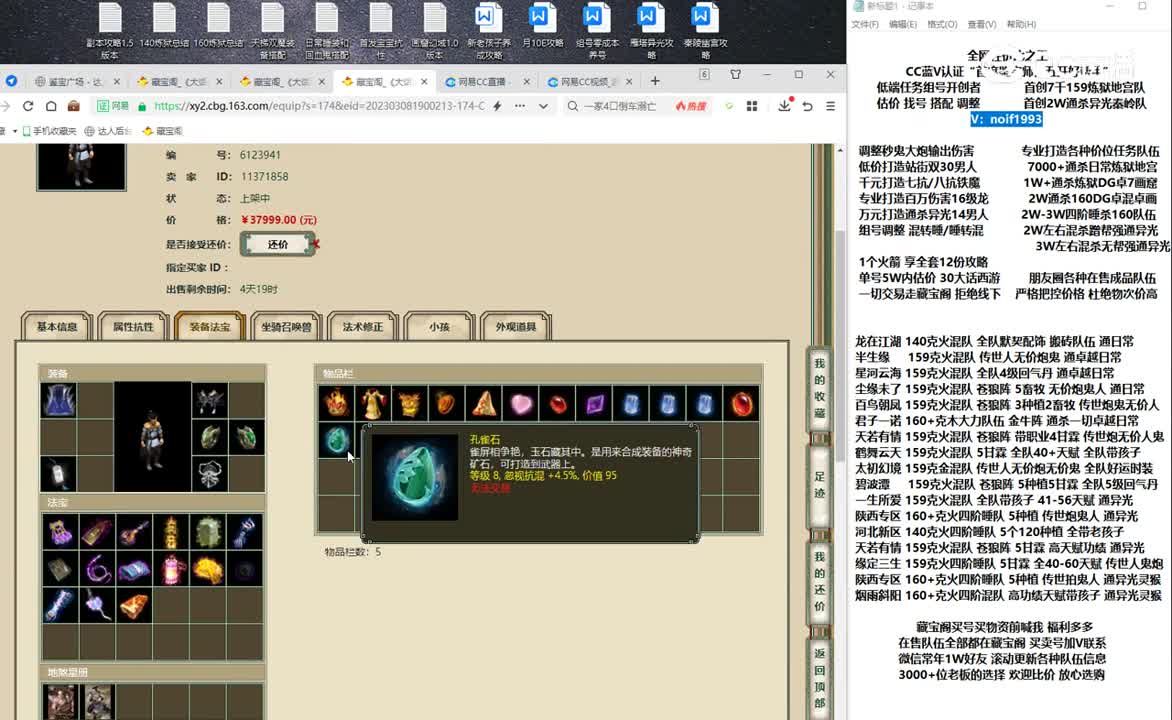The height and width of the screenshot is (720, 1172).
Task: Click the 还价 counter-offer button
Action: (277, 244)
